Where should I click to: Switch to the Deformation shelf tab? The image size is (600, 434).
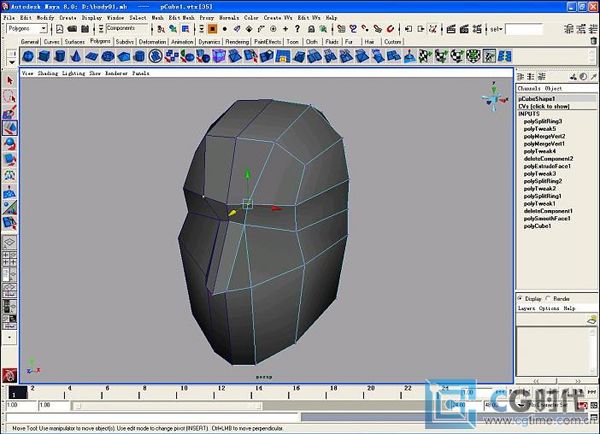point(152,41)
